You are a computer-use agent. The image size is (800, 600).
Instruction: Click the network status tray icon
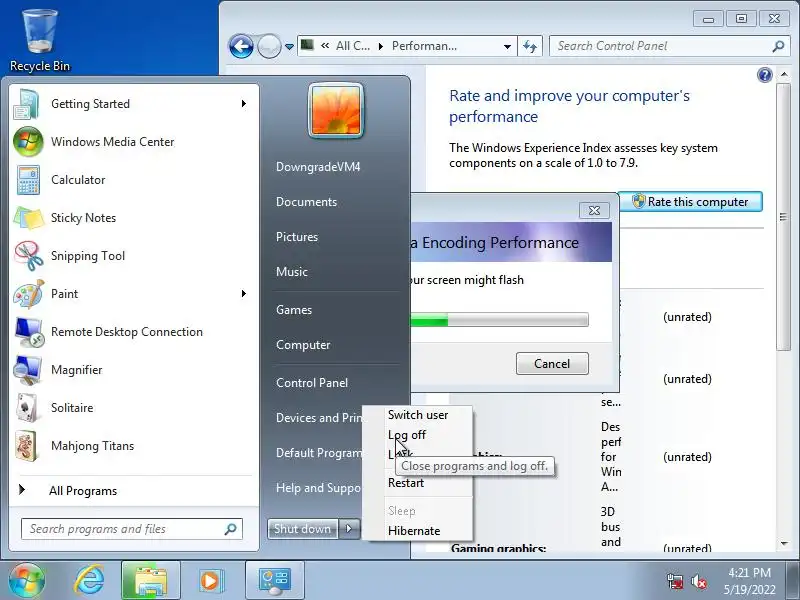coord(674,581)
